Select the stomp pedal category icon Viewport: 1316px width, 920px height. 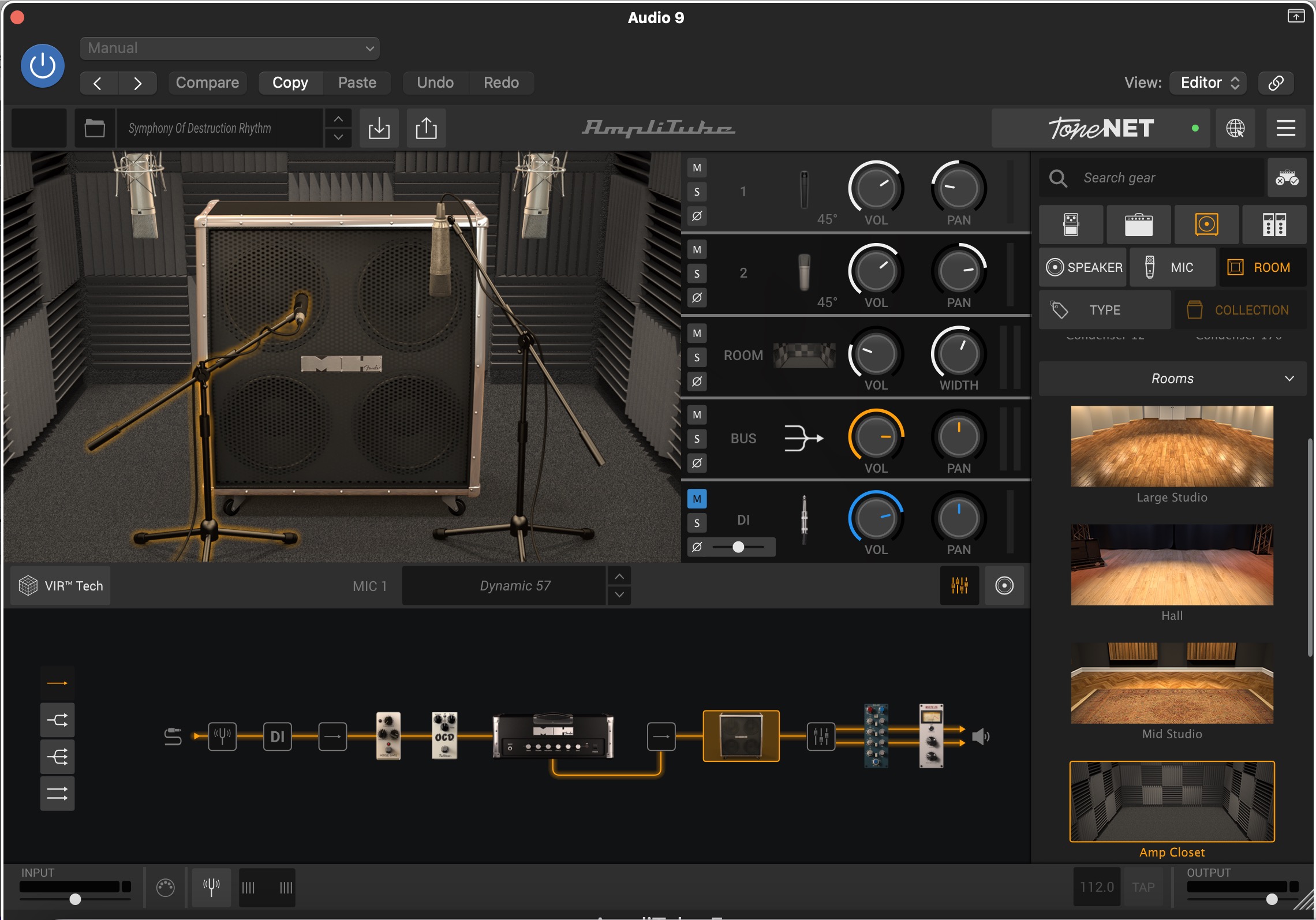point(1071,225)
